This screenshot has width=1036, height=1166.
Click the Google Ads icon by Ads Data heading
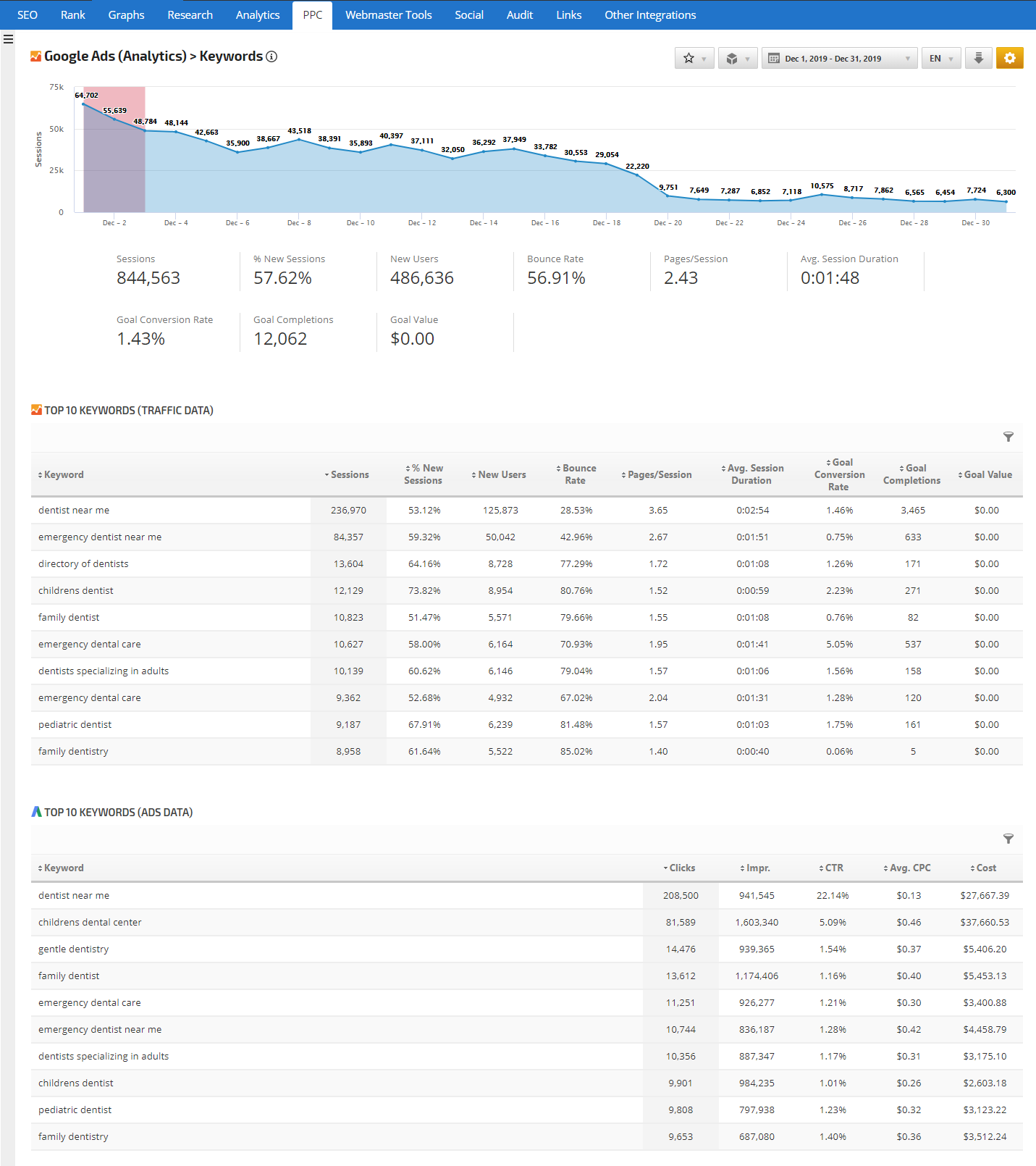[x=36, y=812]
